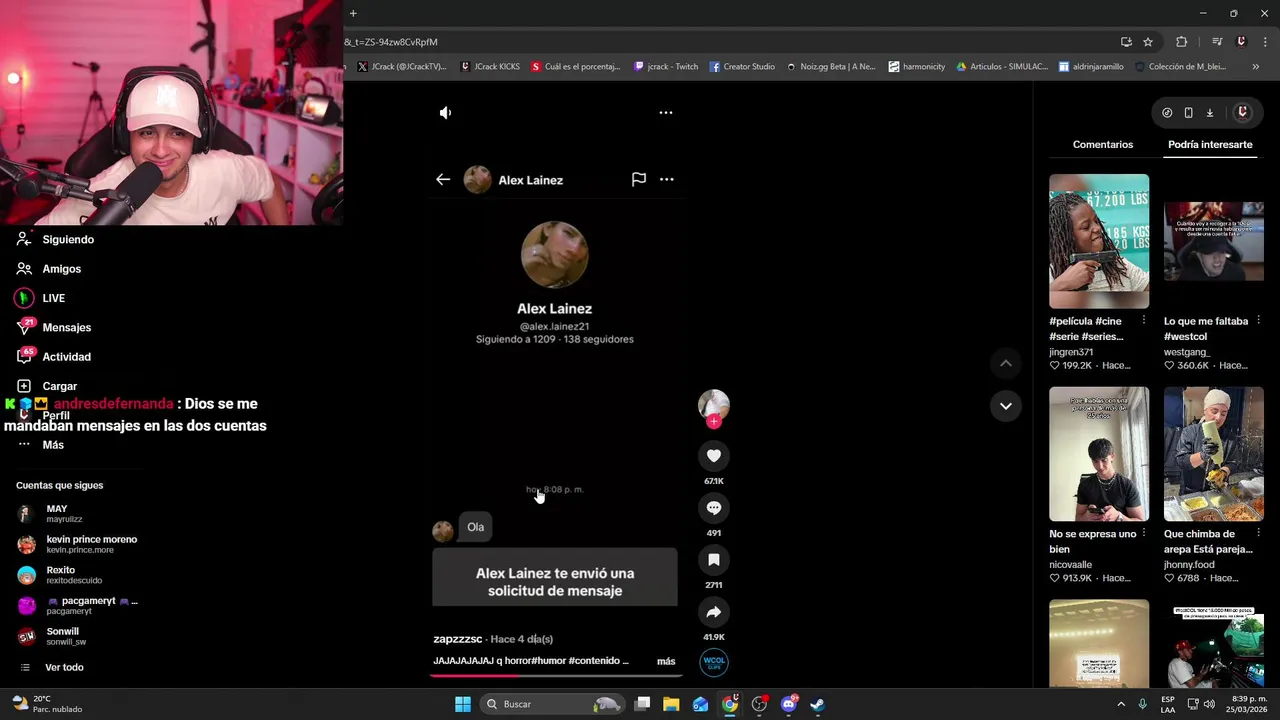Open jingren371 película video thumbnail
Screen dimensions: 1280x720
tap(1099, 241)
